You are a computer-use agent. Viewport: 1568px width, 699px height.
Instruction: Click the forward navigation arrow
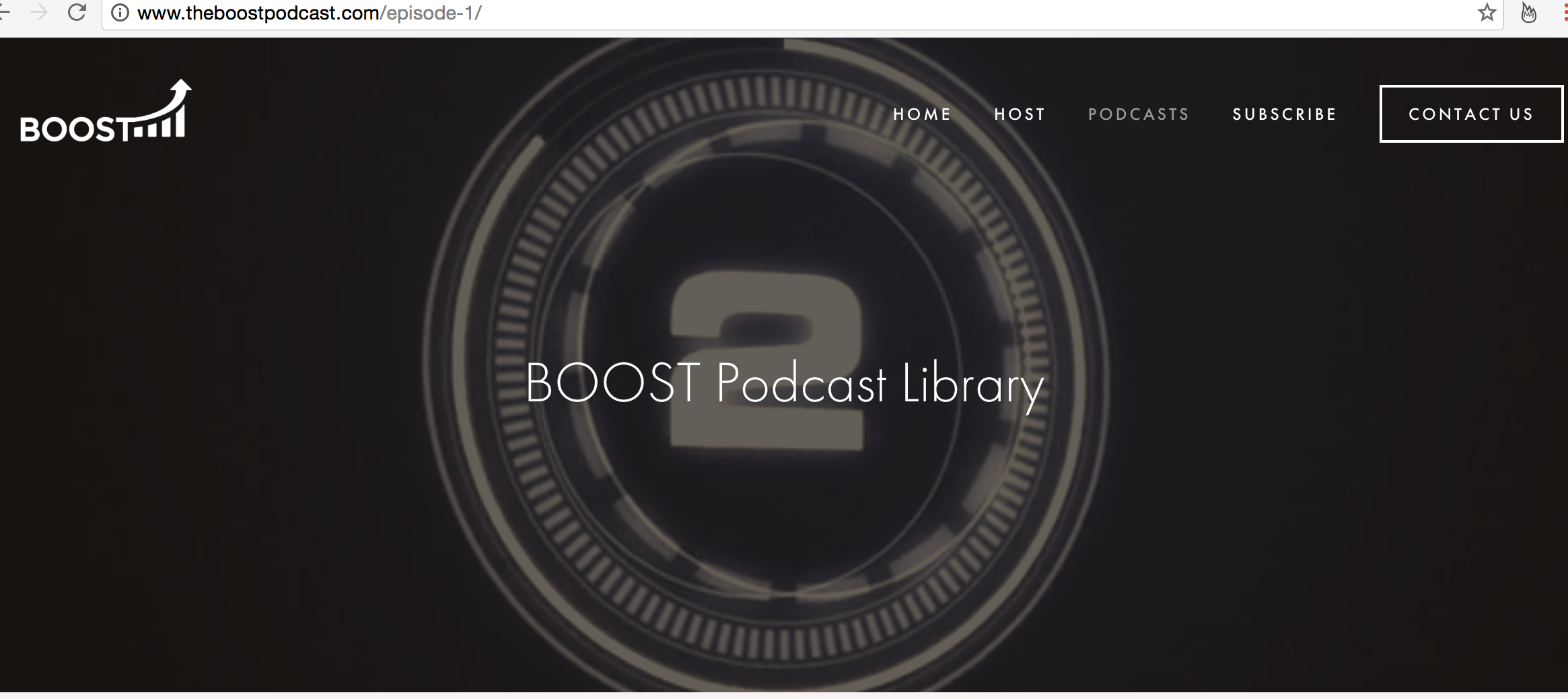[40, 12]
